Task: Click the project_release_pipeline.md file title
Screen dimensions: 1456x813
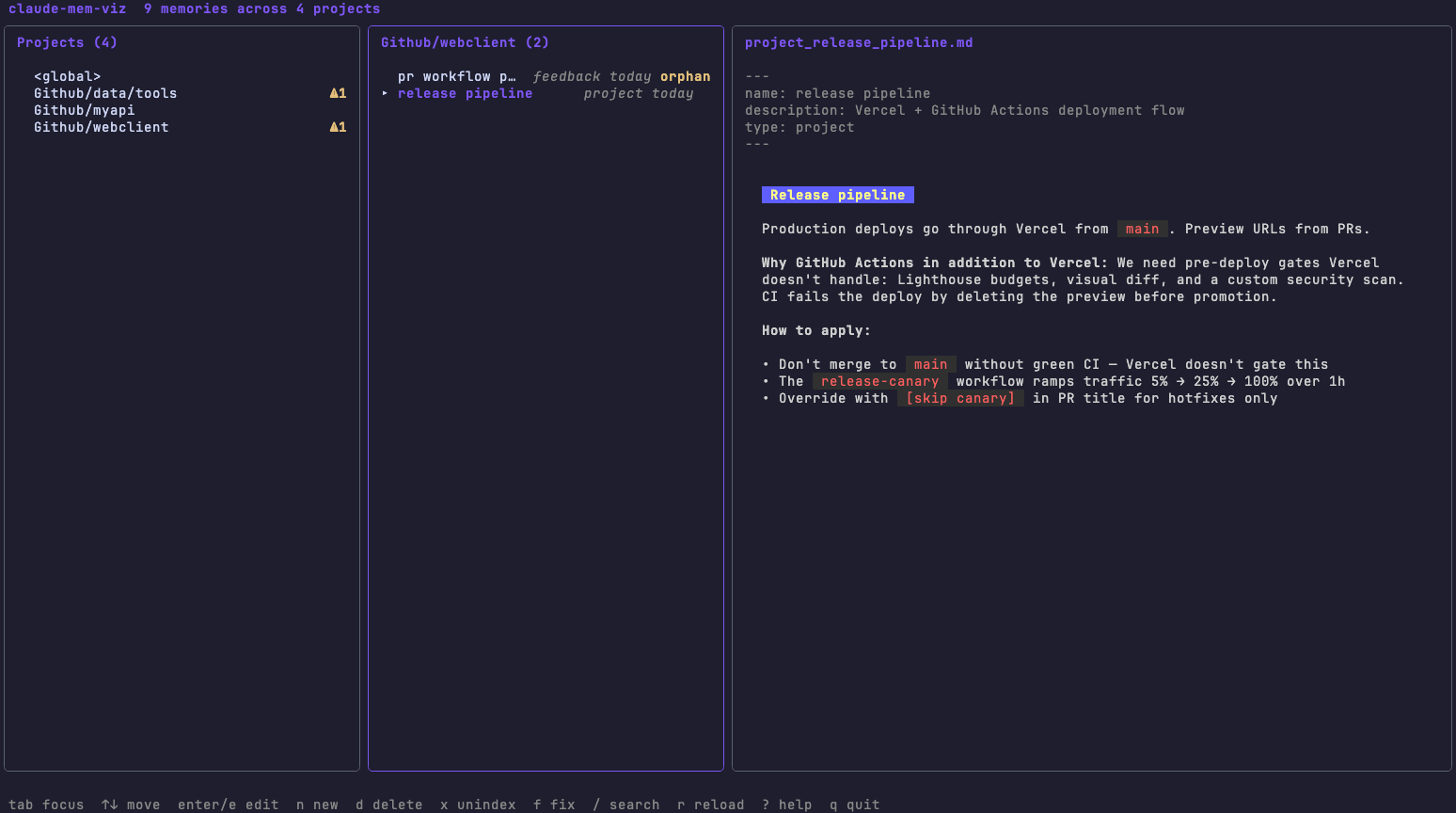Action: [859, 42]
